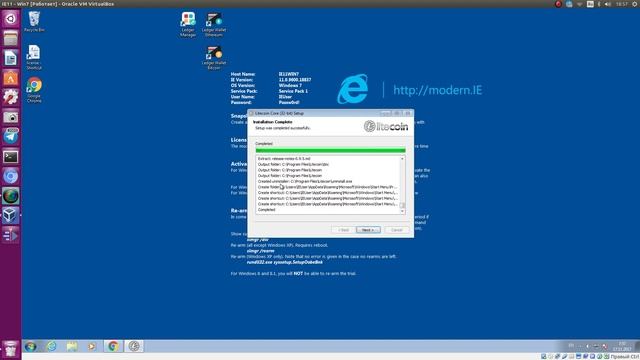640x360 pixels.
Task: Open keyboard layout indicator in top panel
Action: (590, 4)
